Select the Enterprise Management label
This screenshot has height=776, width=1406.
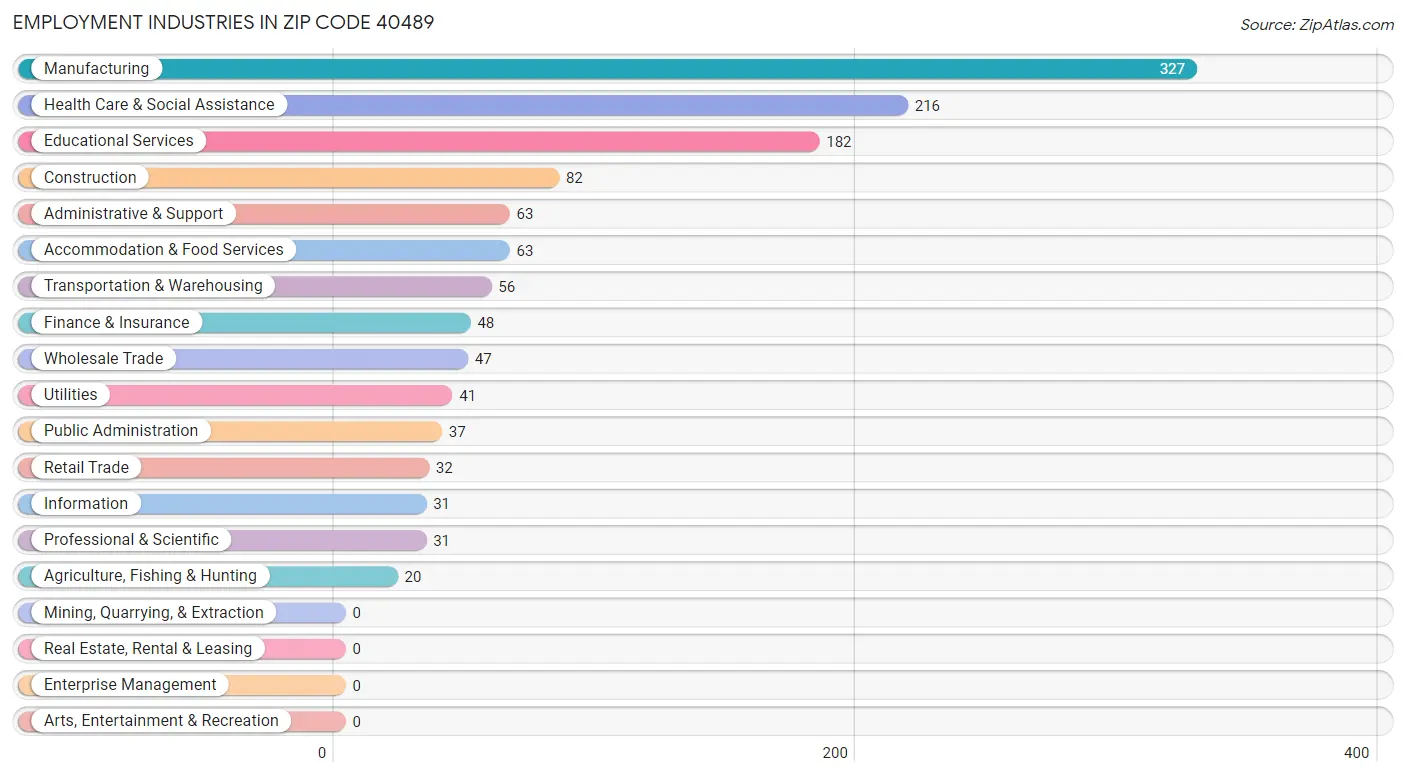130,685
